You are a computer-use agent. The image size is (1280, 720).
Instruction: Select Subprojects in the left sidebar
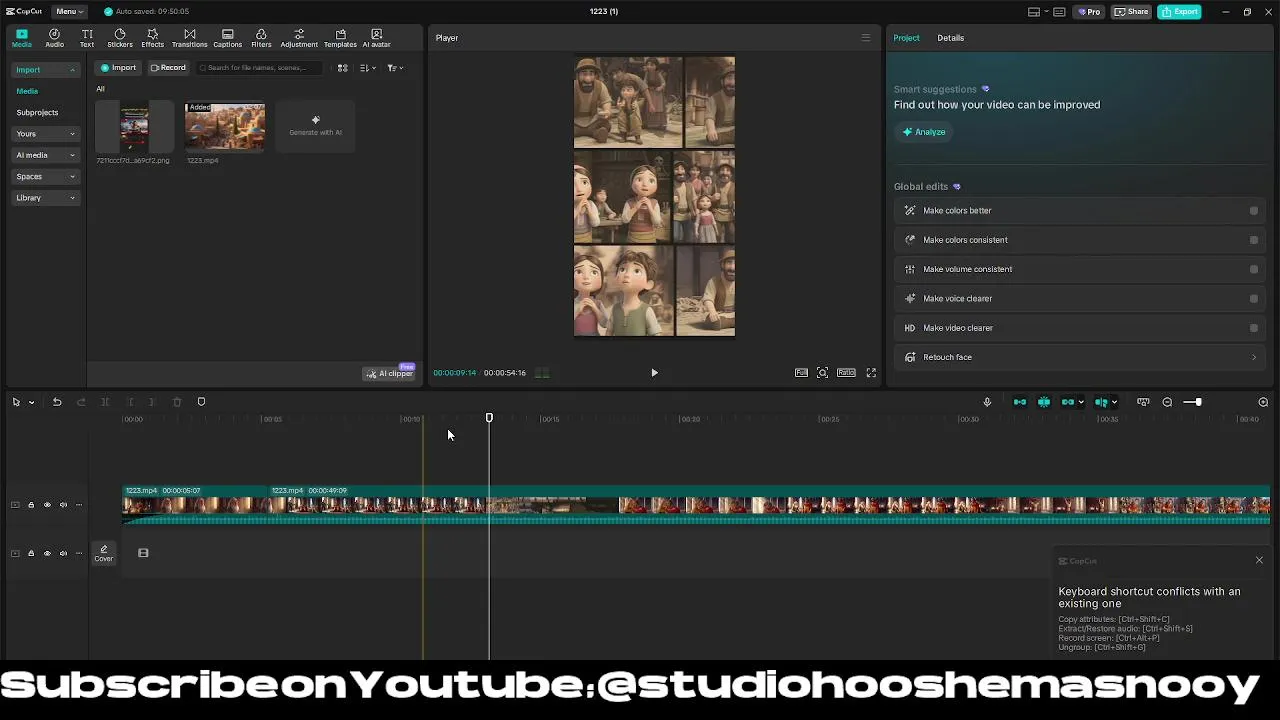point(37,113)
